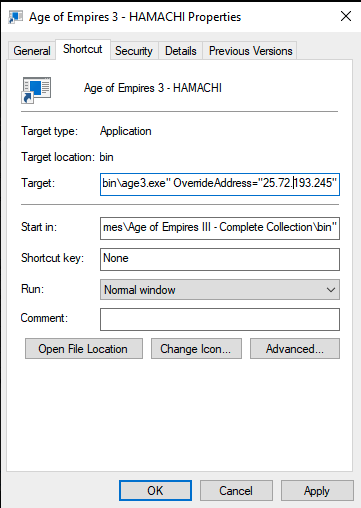
Task: Click Open File Location button
Action: tap(84, 349)
